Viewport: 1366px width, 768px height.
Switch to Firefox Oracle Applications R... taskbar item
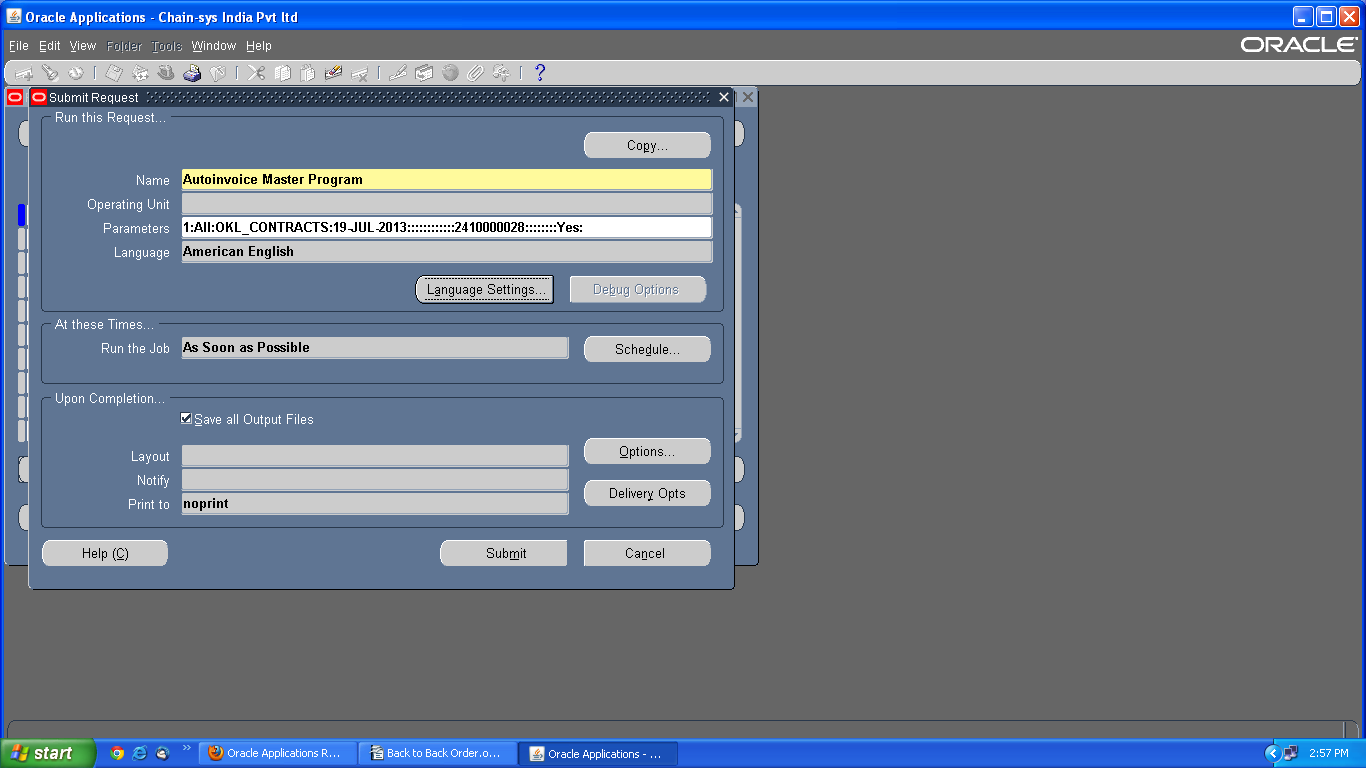[x=276, y=753]
